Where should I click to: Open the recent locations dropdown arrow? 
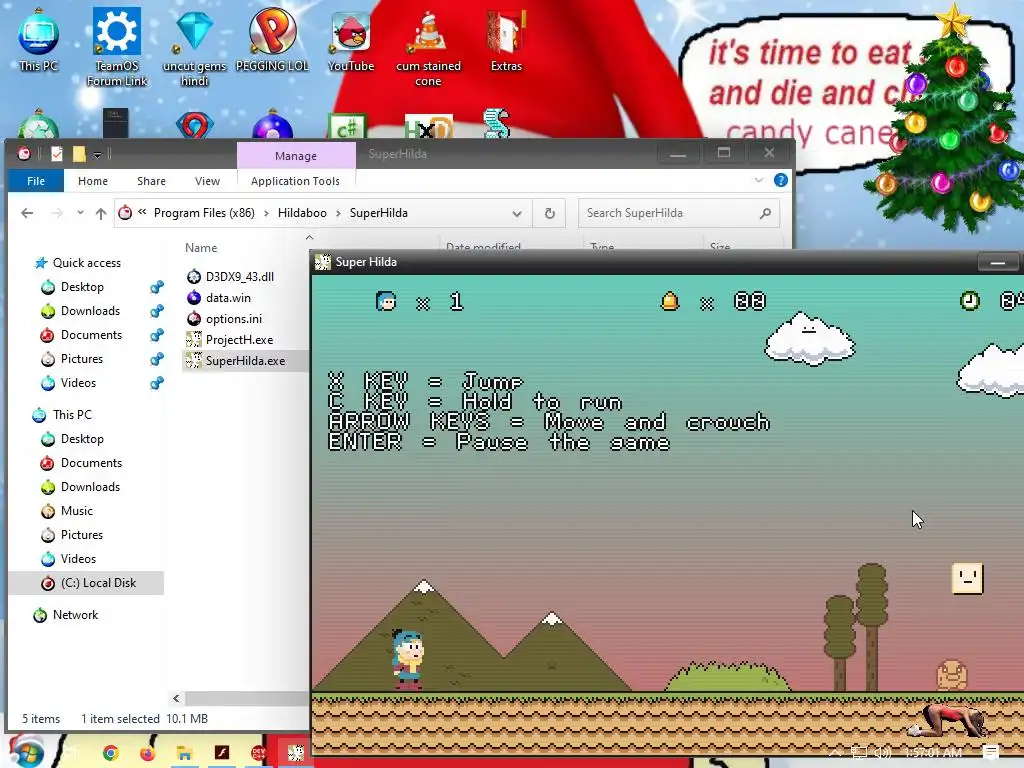80,212
